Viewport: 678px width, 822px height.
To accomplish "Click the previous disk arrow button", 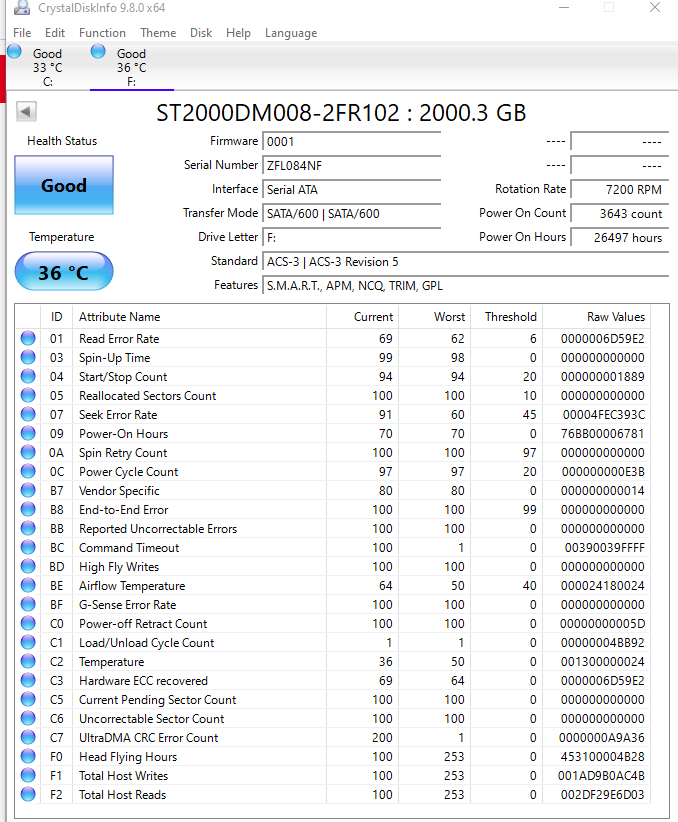I will pyautogui.click(x=26, y=111).
